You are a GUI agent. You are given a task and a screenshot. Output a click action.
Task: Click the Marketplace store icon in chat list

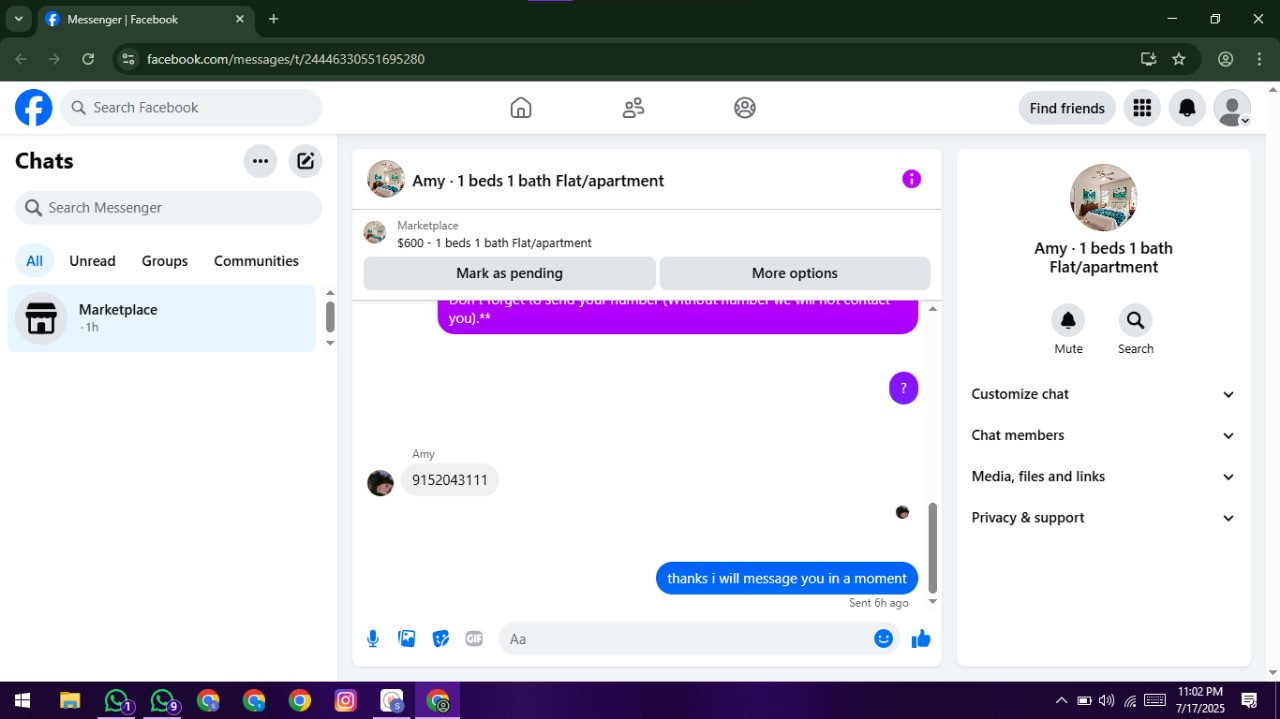(41, 318)
